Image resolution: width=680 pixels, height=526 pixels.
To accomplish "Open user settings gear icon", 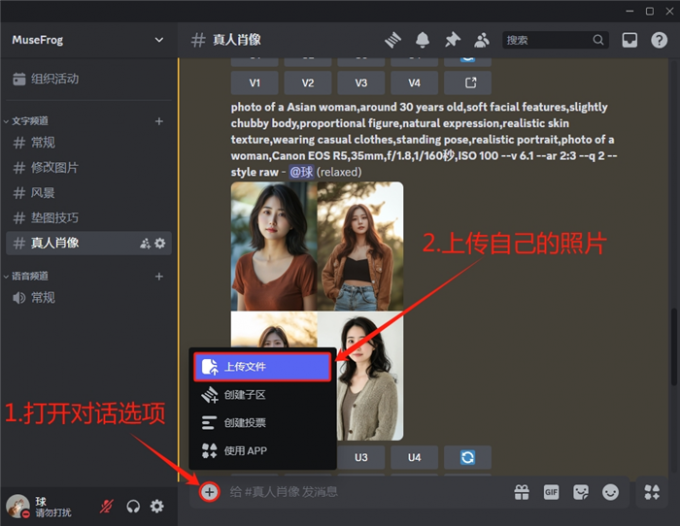I will [x=157, y=506].
